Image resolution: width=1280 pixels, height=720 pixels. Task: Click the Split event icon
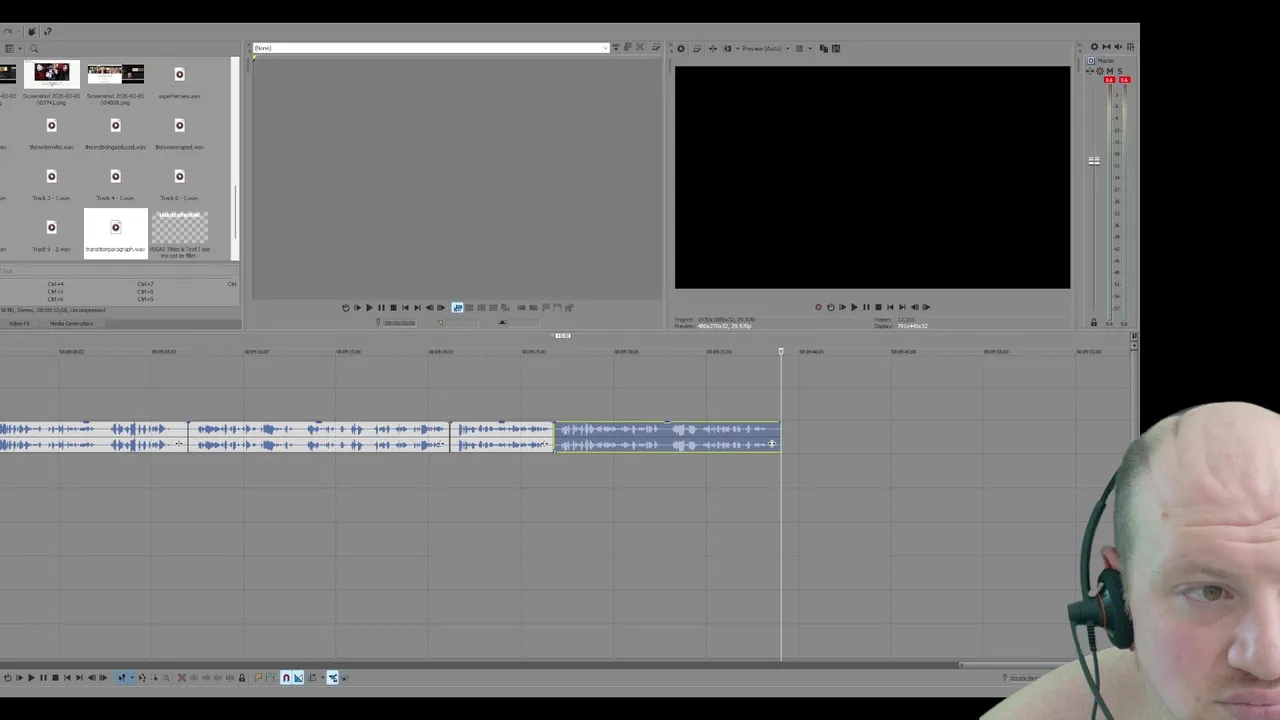230,678
